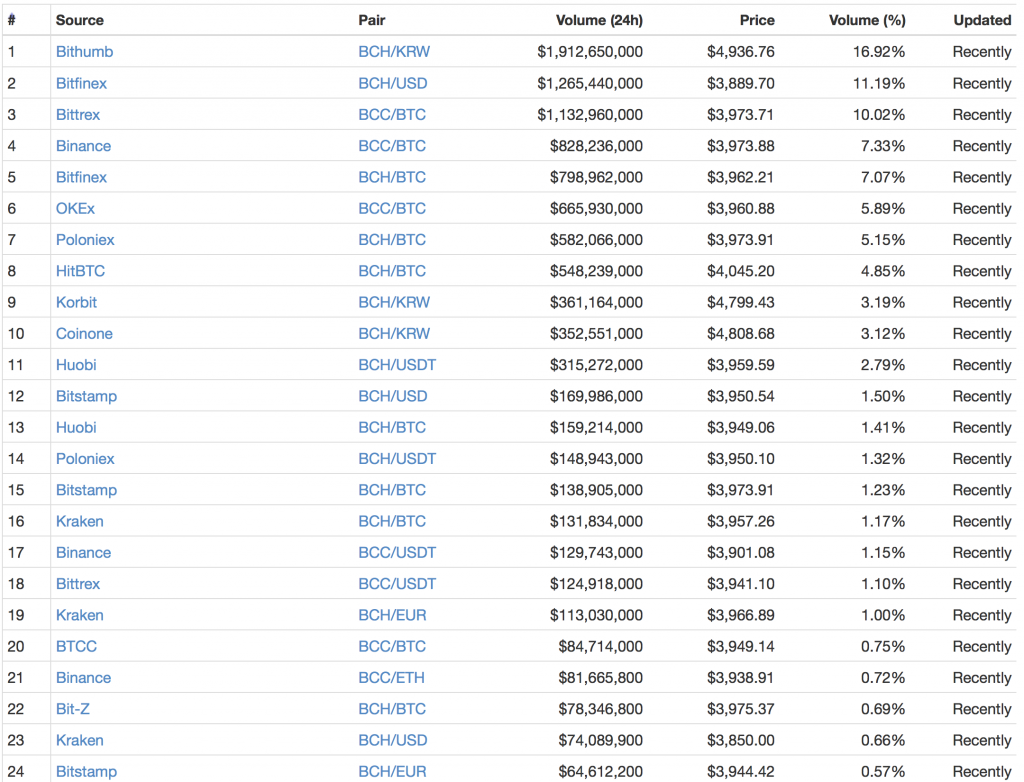Viewport: 1024px width, 782px height.
Task: Open Bittrex link in row 18
Action: point(78,584)
